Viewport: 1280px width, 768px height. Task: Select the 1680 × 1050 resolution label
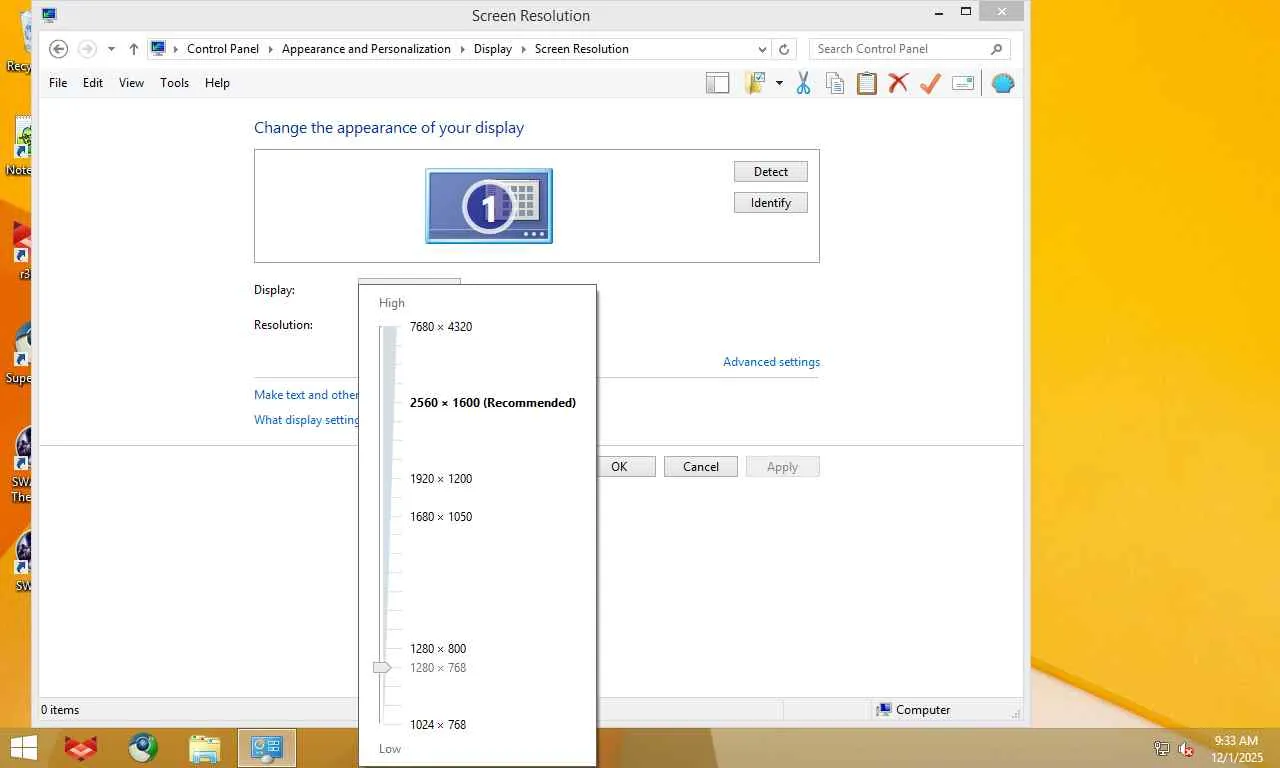441,517
